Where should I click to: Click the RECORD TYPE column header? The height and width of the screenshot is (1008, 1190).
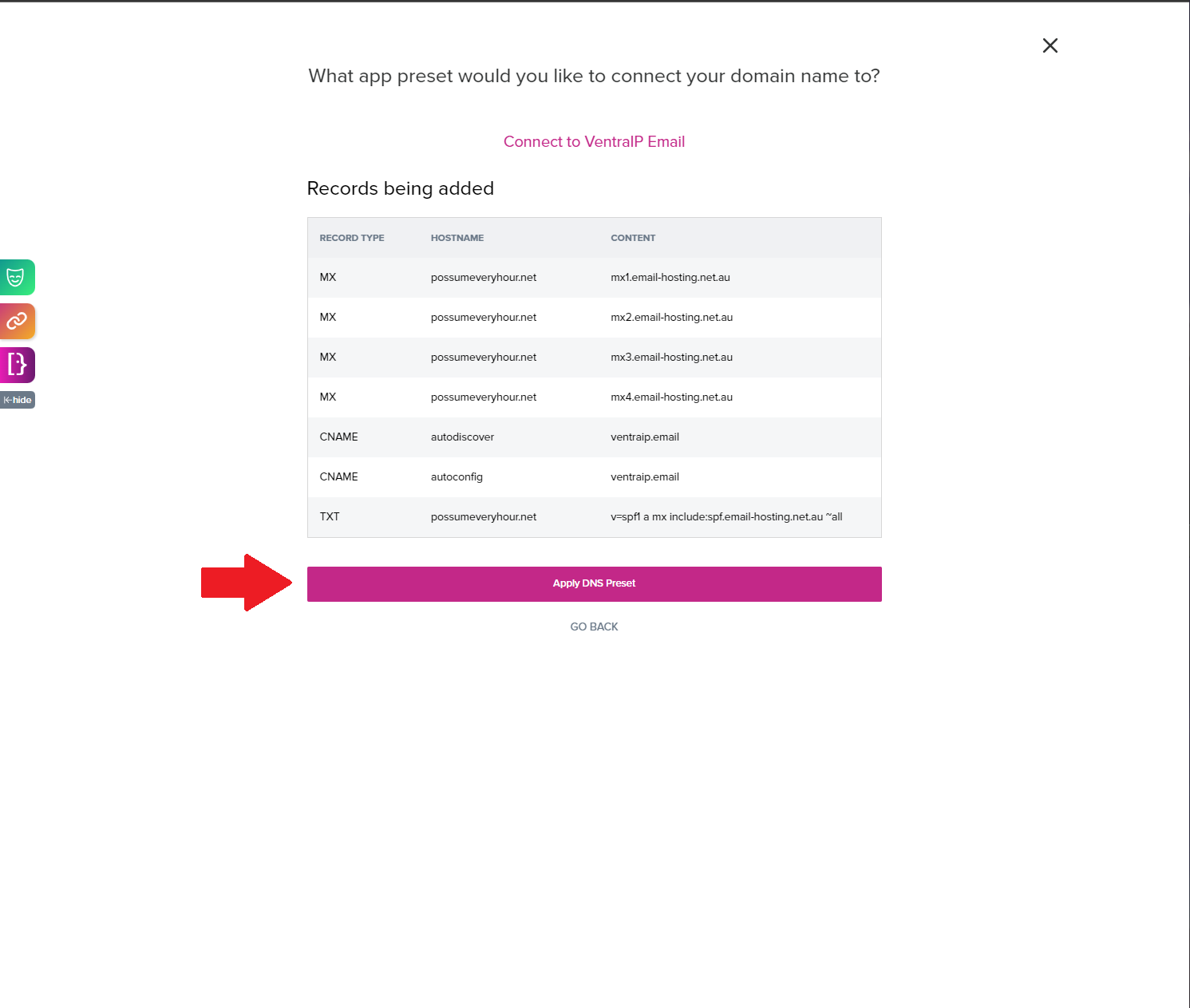(x=351, y=238)
